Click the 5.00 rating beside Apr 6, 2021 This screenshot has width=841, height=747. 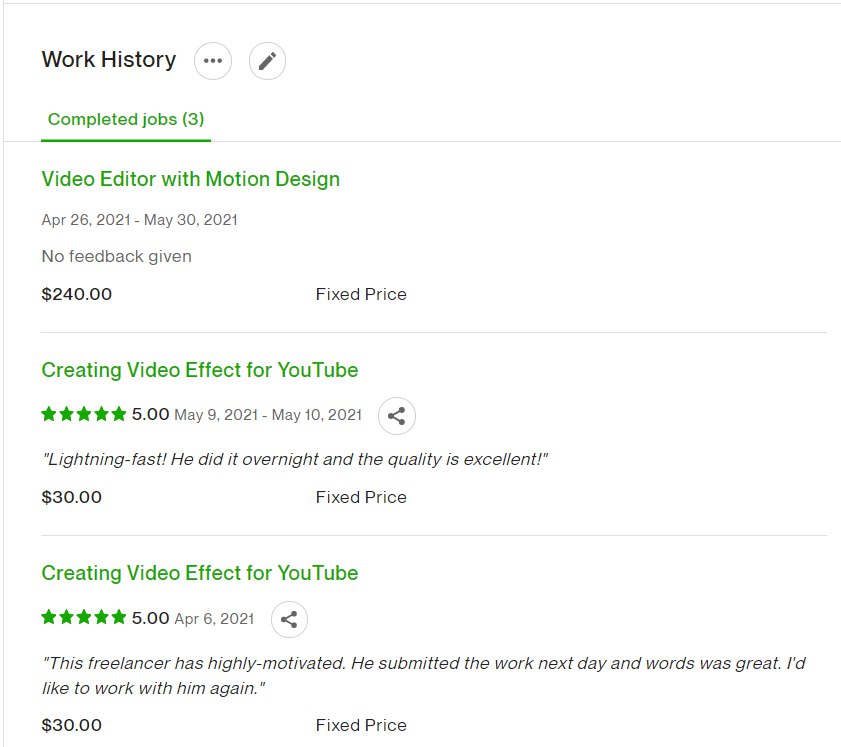click(151, 618)
